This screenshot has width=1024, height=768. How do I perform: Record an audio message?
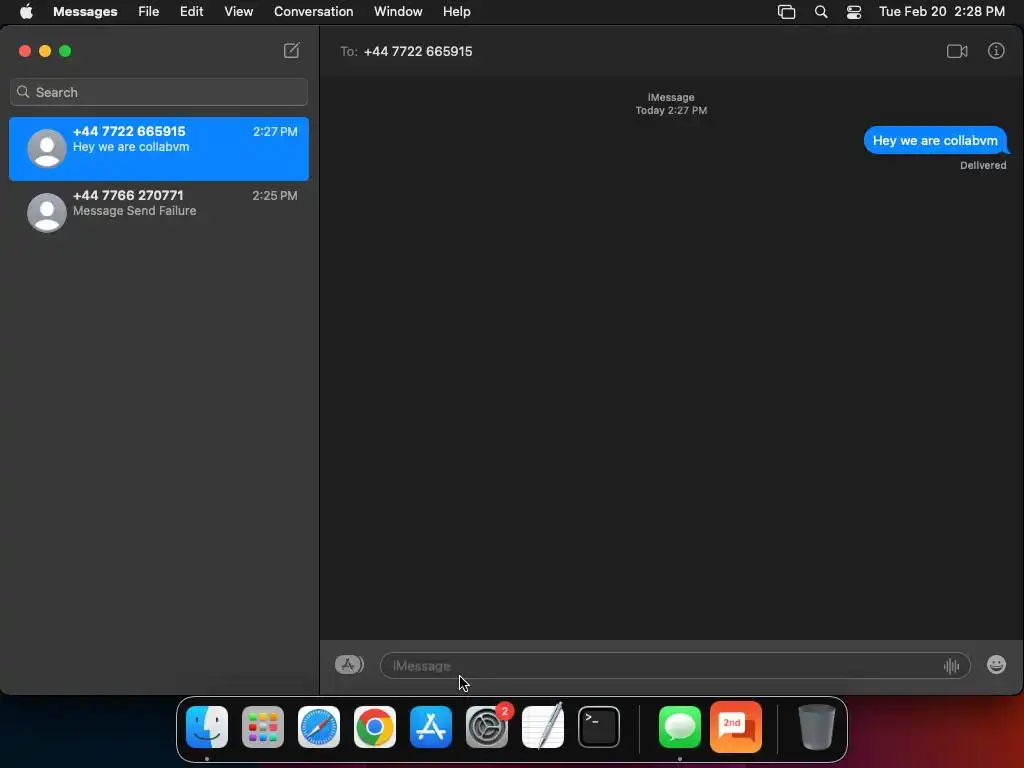pyautogui.click(x=951, y=665)
